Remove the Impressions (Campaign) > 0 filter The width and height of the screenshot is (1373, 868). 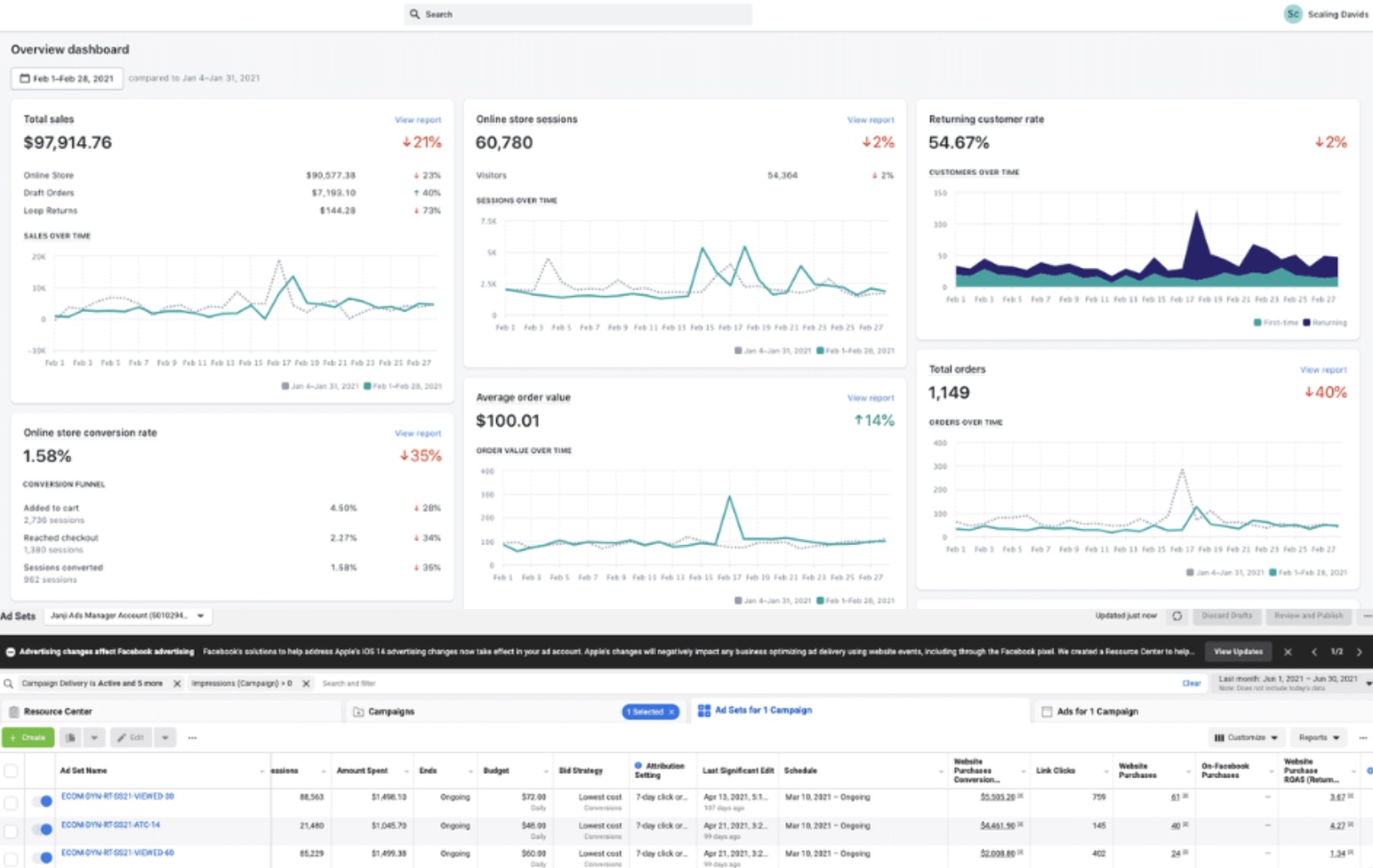click(306, 683)
